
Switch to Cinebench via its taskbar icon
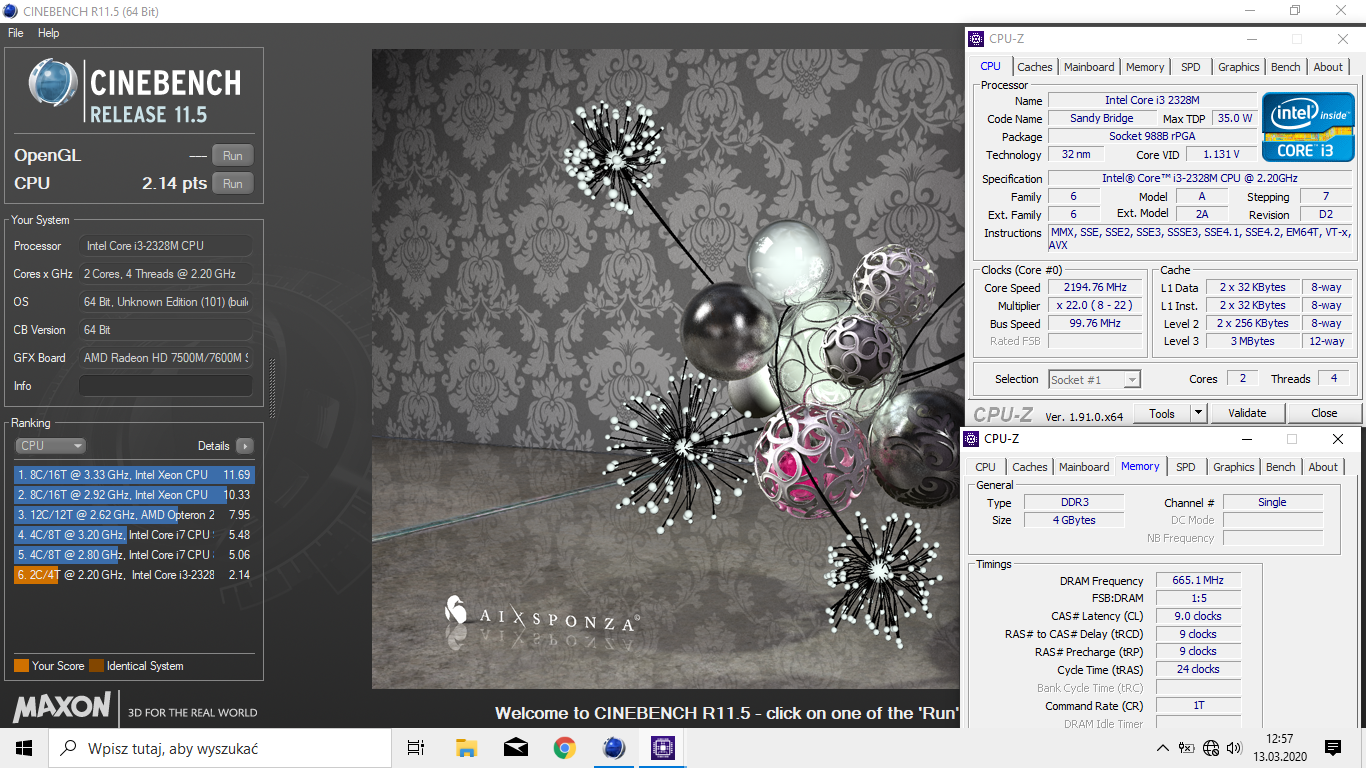[x=613, y=747]
